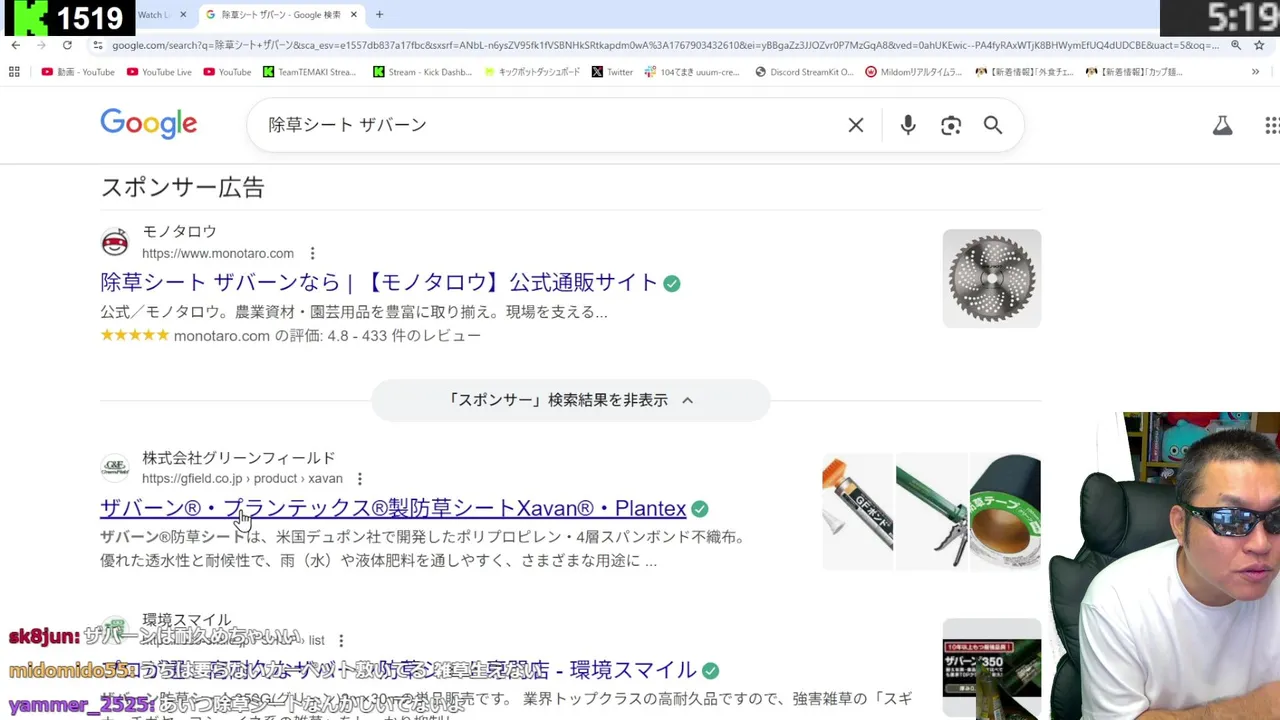Open the Xavan Plantex result link
The image size is (1280, 720).
(393, 508)
